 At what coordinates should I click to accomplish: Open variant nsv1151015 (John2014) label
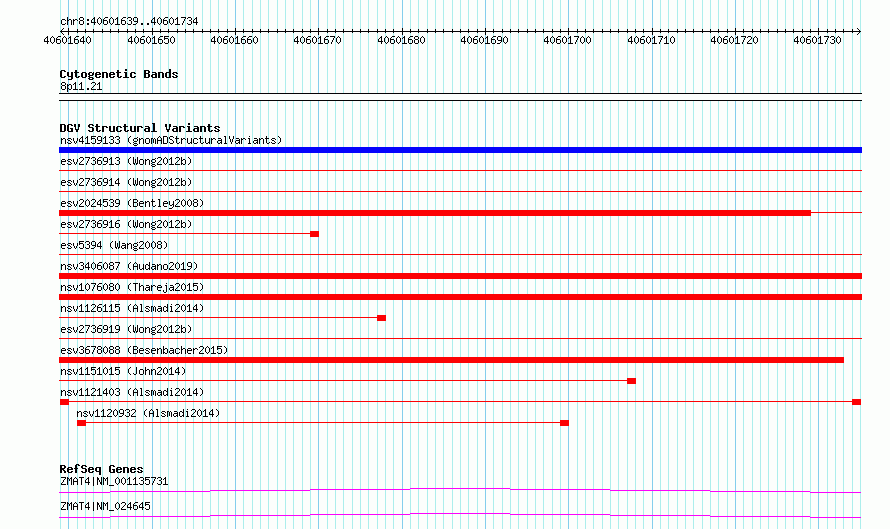pos(123,371)
